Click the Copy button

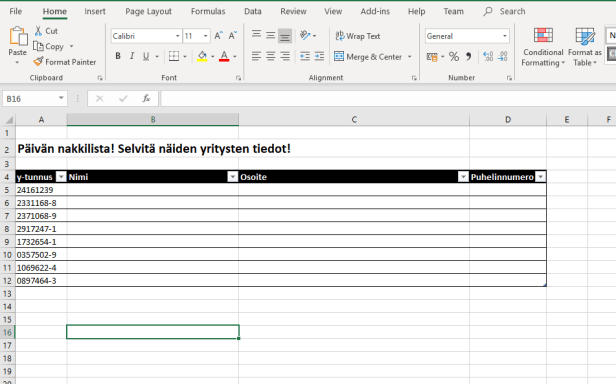pyautogui.click(x=49, y=46)
